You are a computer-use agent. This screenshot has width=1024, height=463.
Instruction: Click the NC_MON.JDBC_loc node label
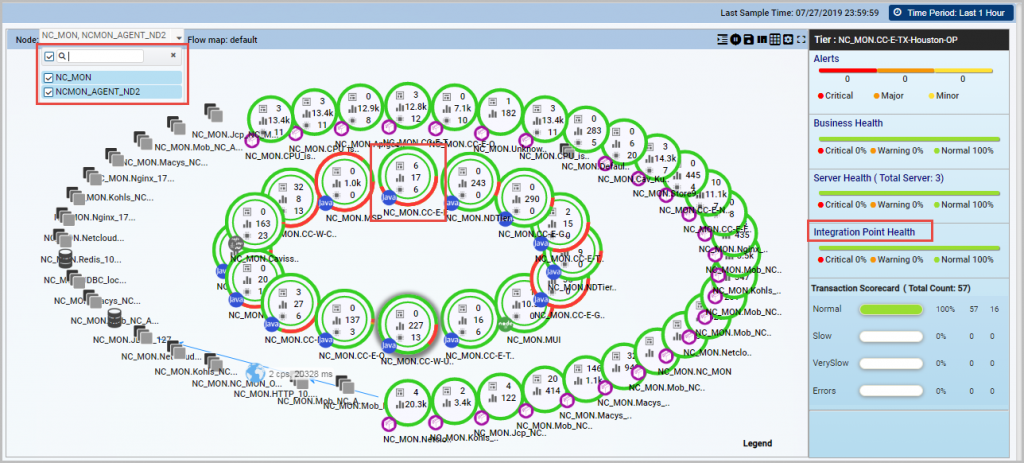point(85,280)
